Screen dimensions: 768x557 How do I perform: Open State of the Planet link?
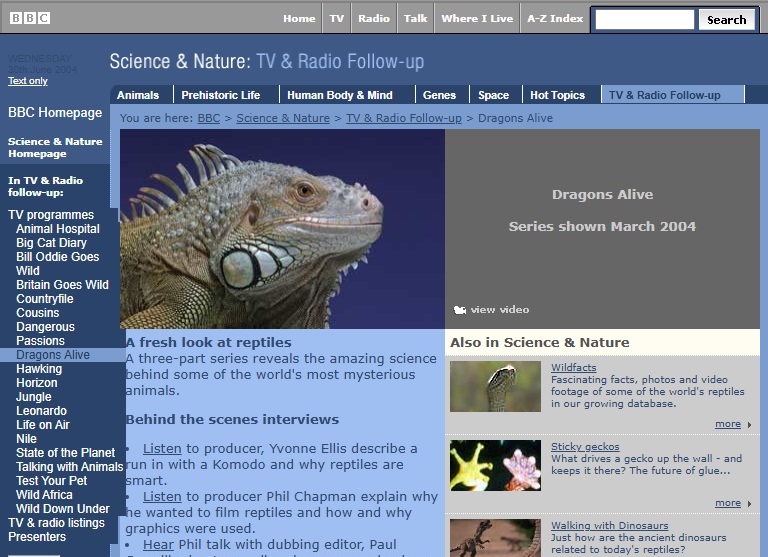(66, 453)
